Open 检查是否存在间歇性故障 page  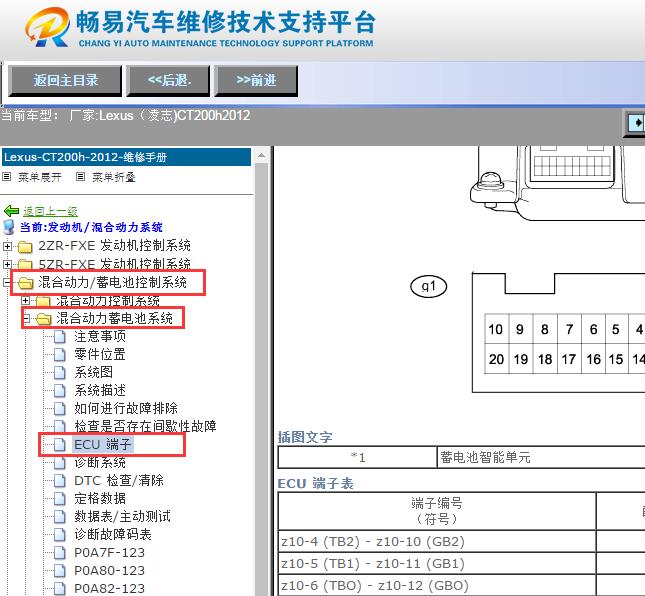145,427
